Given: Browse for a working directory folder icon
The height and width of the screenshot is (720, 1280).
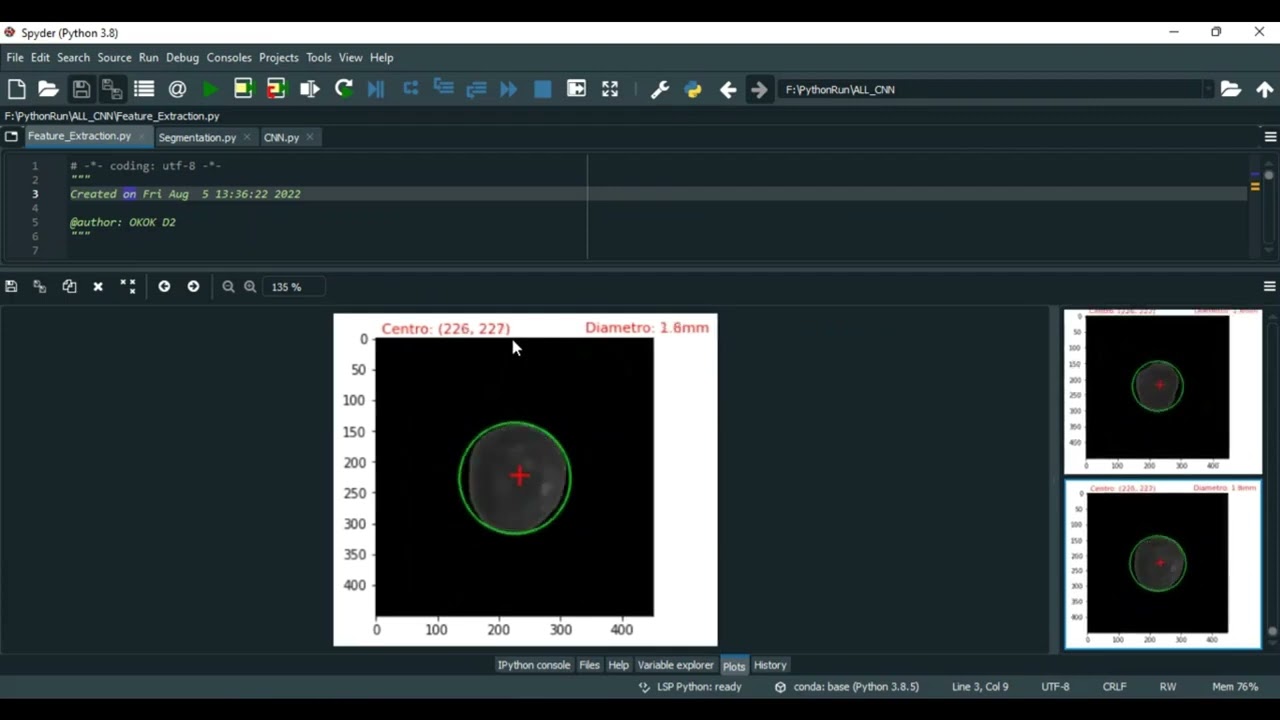Looking at the screenshot, I should coord(1231,89).
